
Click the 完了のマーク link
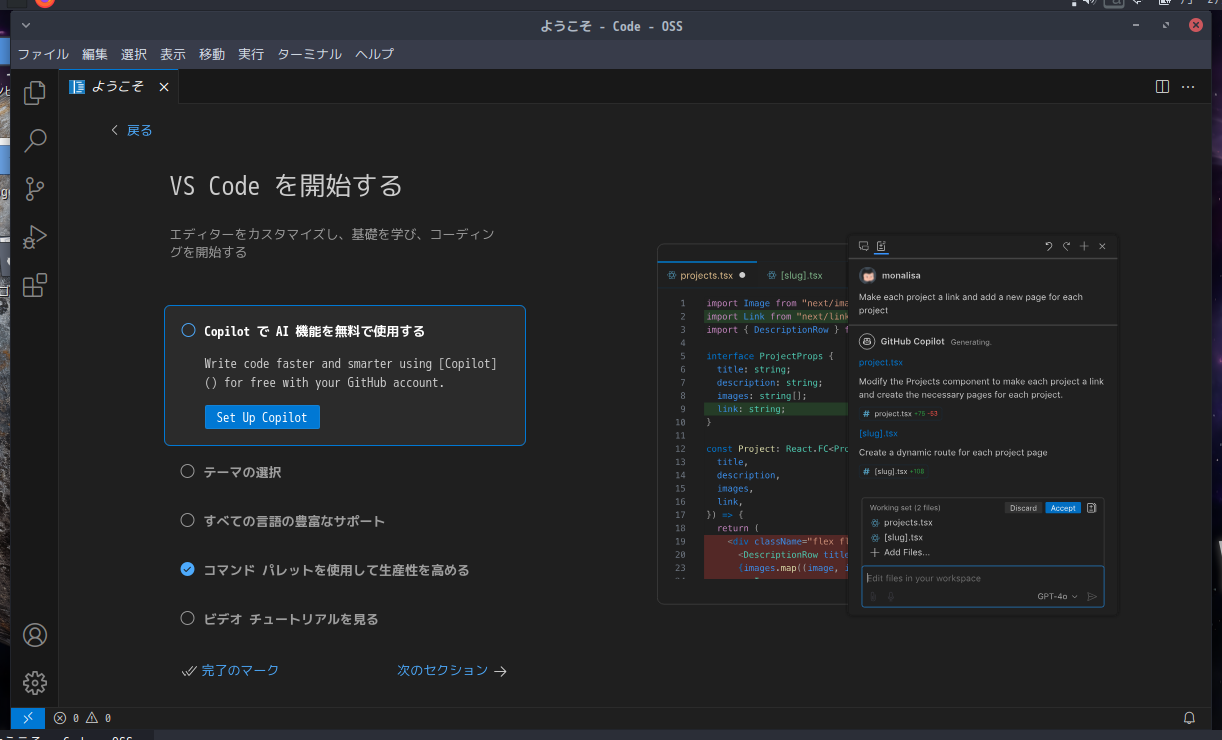tap(240, 670)
